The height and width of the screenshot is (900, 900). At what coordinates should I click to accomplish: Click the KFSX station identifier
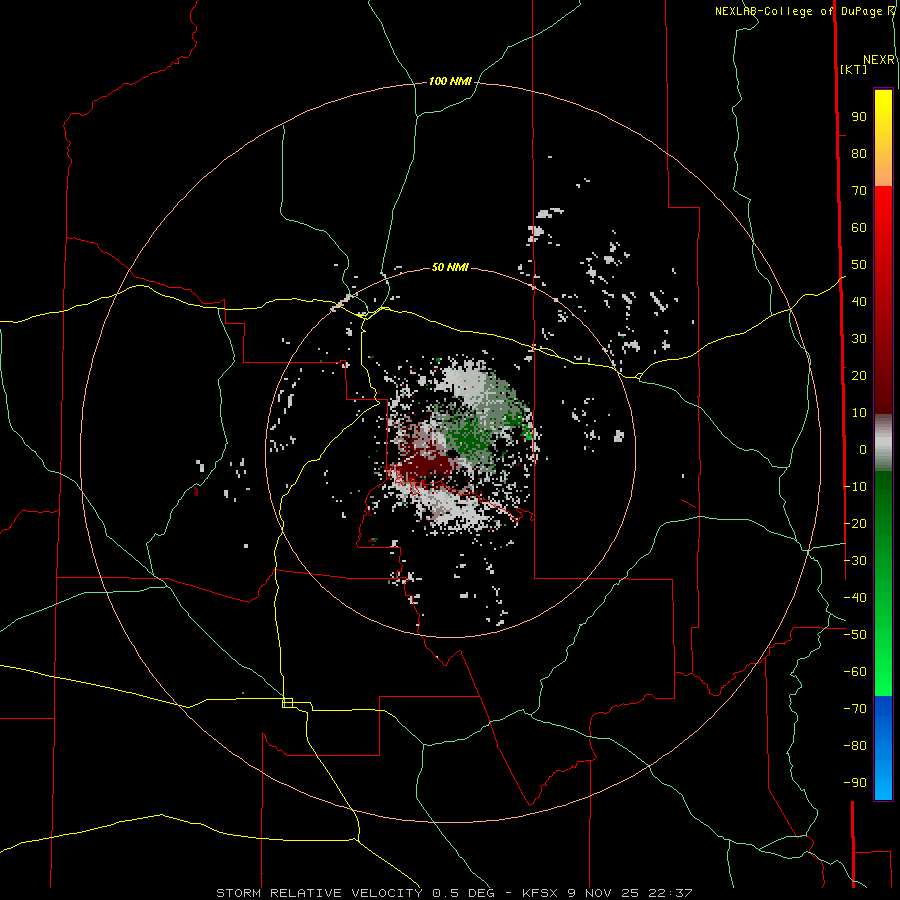point(541,893)
